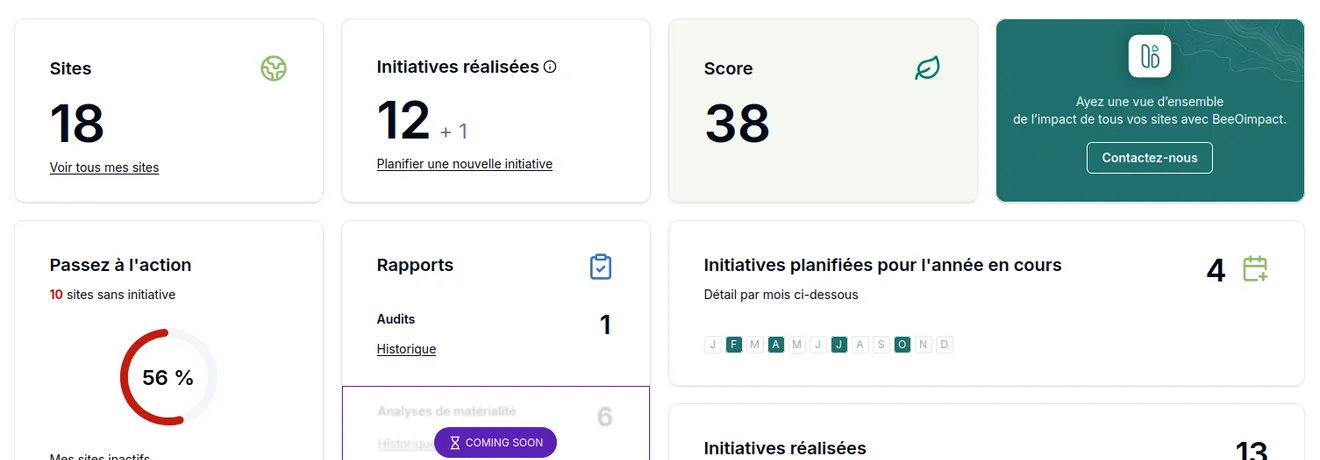
Task: Click the Rapports heading
Action: [x=415, y=265]
